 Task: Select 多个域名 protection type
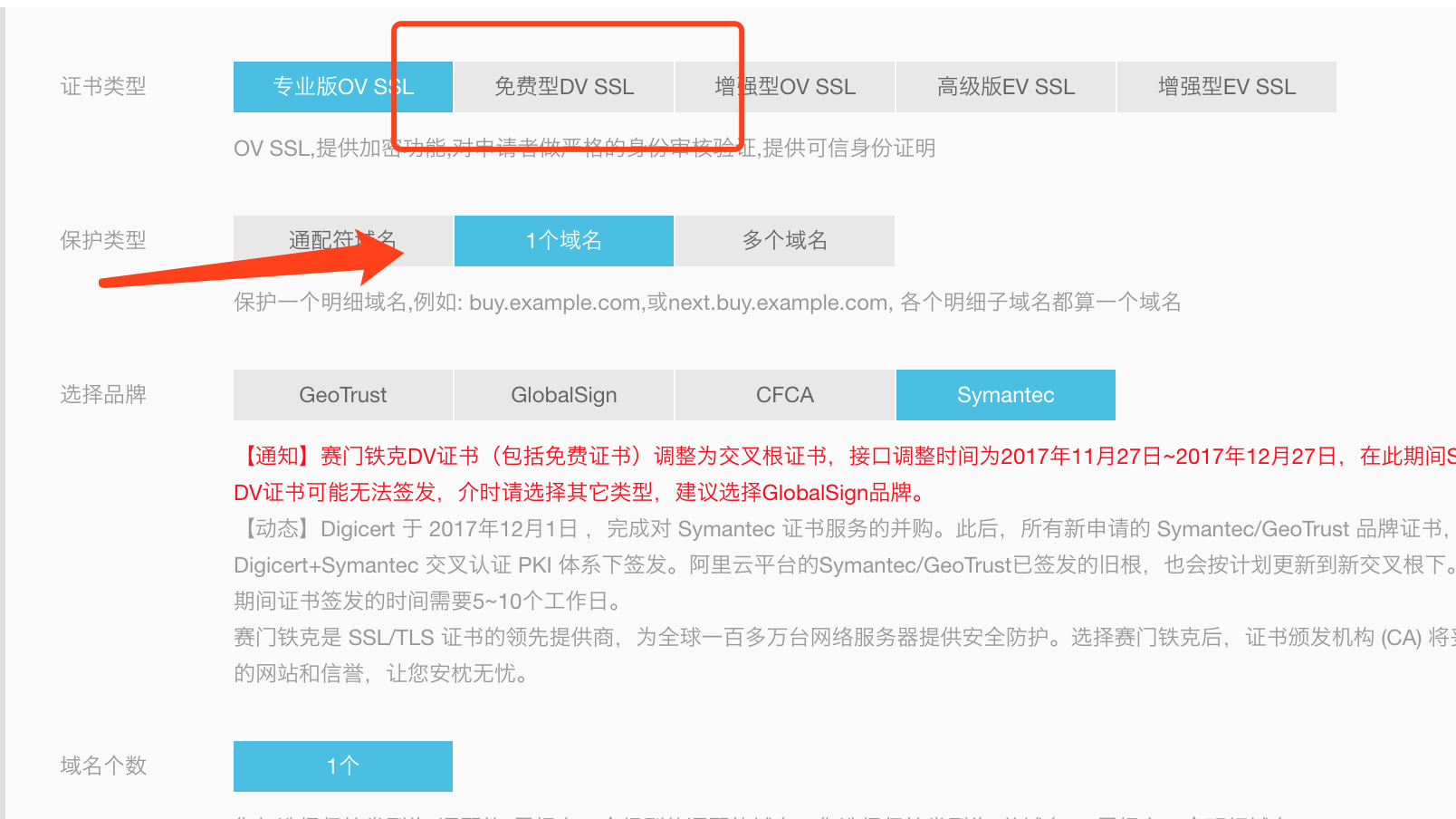click(x=785, y=241)
